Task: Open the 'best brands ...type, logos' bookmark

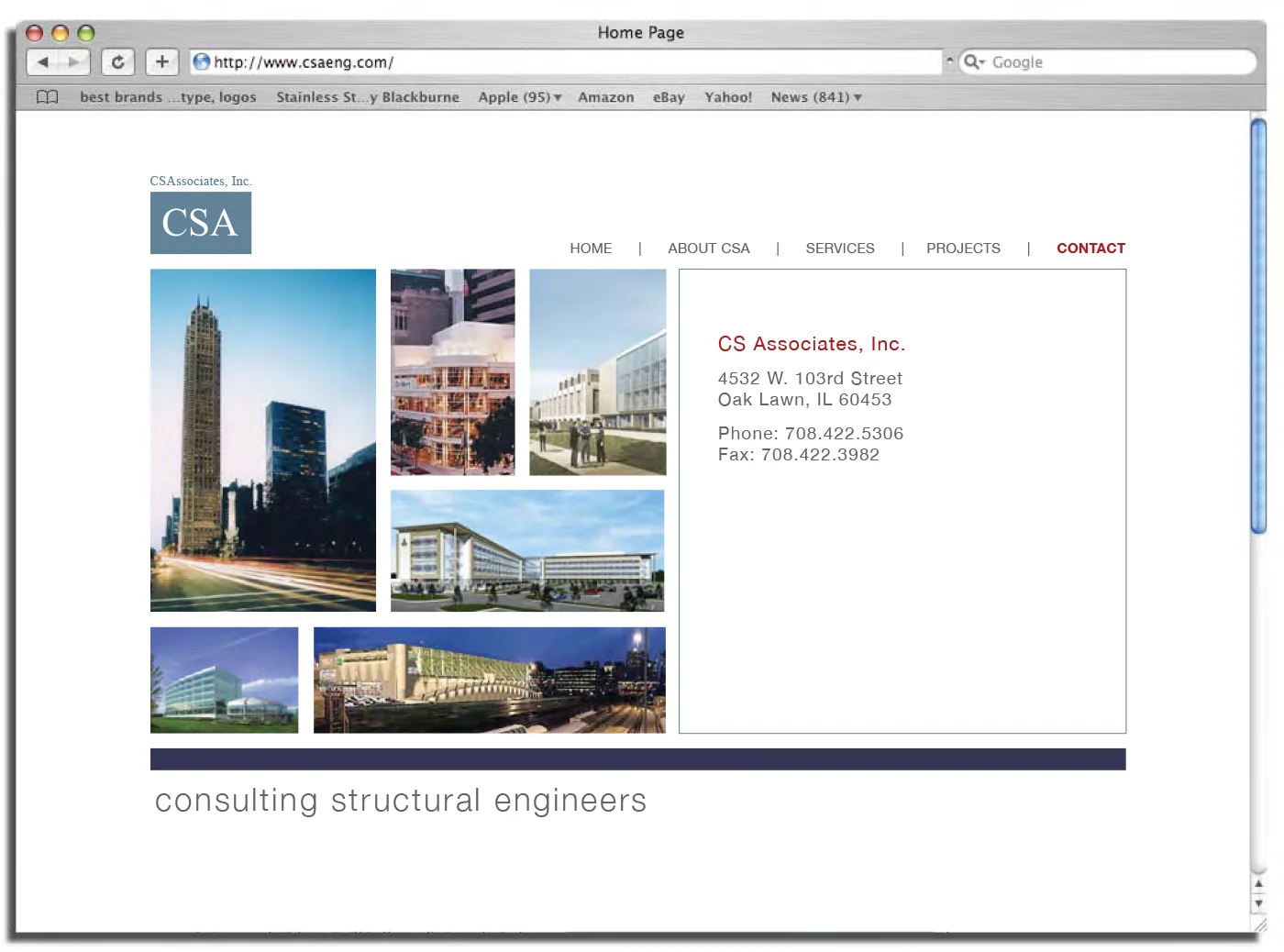Action: pyautogui.click(x=168, y=97)
